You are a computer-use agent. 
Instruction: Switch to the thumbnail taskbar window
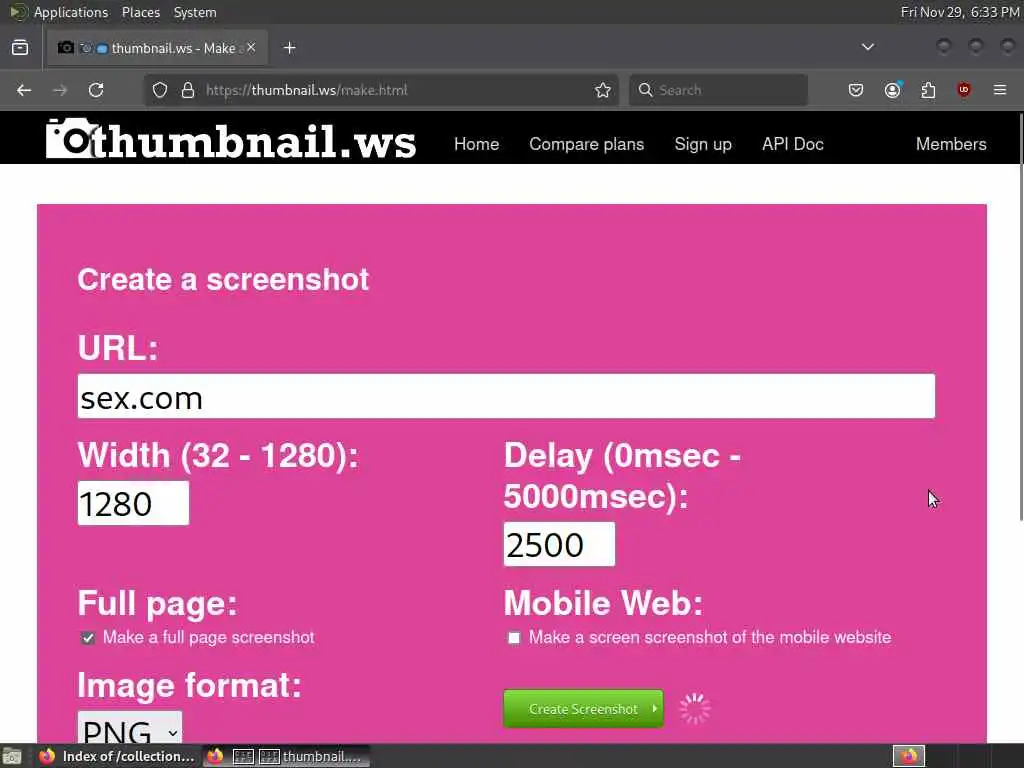286,756
